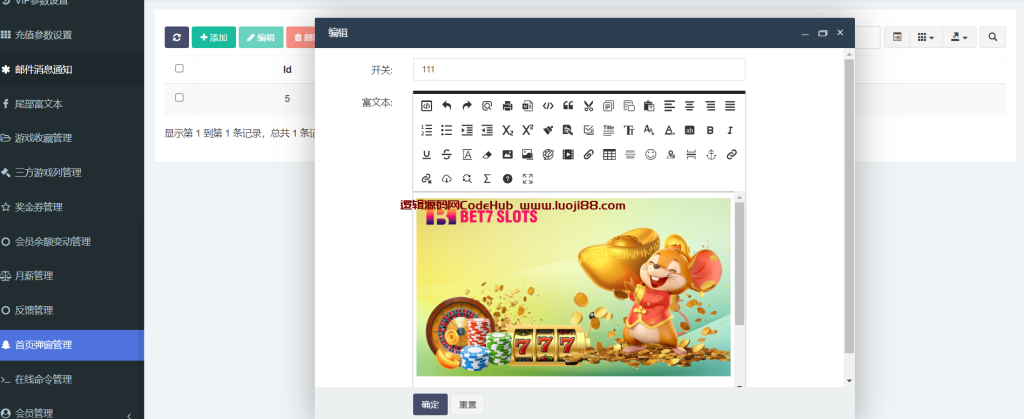Click the refresh table button
The height and width of the screenshot is (419, 1024).
click(176, 37)
